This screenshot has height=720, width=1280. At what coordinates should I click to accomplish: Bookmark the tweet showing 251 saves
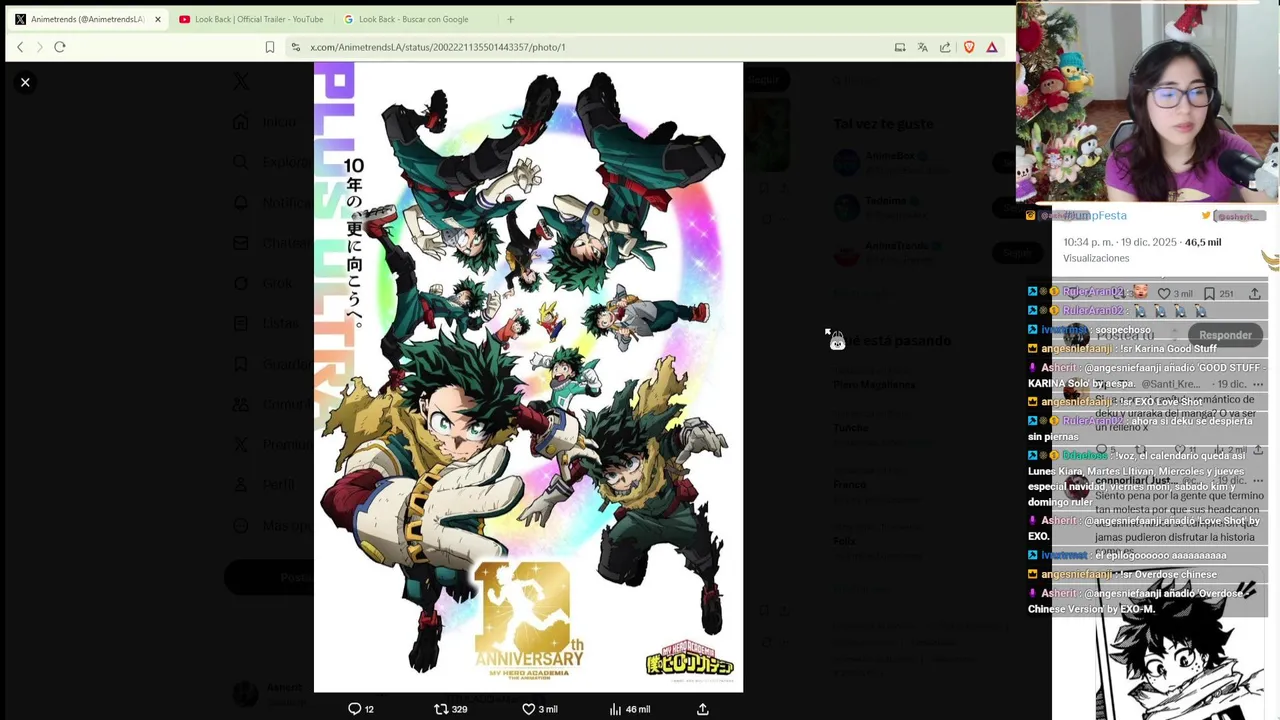1218,293
